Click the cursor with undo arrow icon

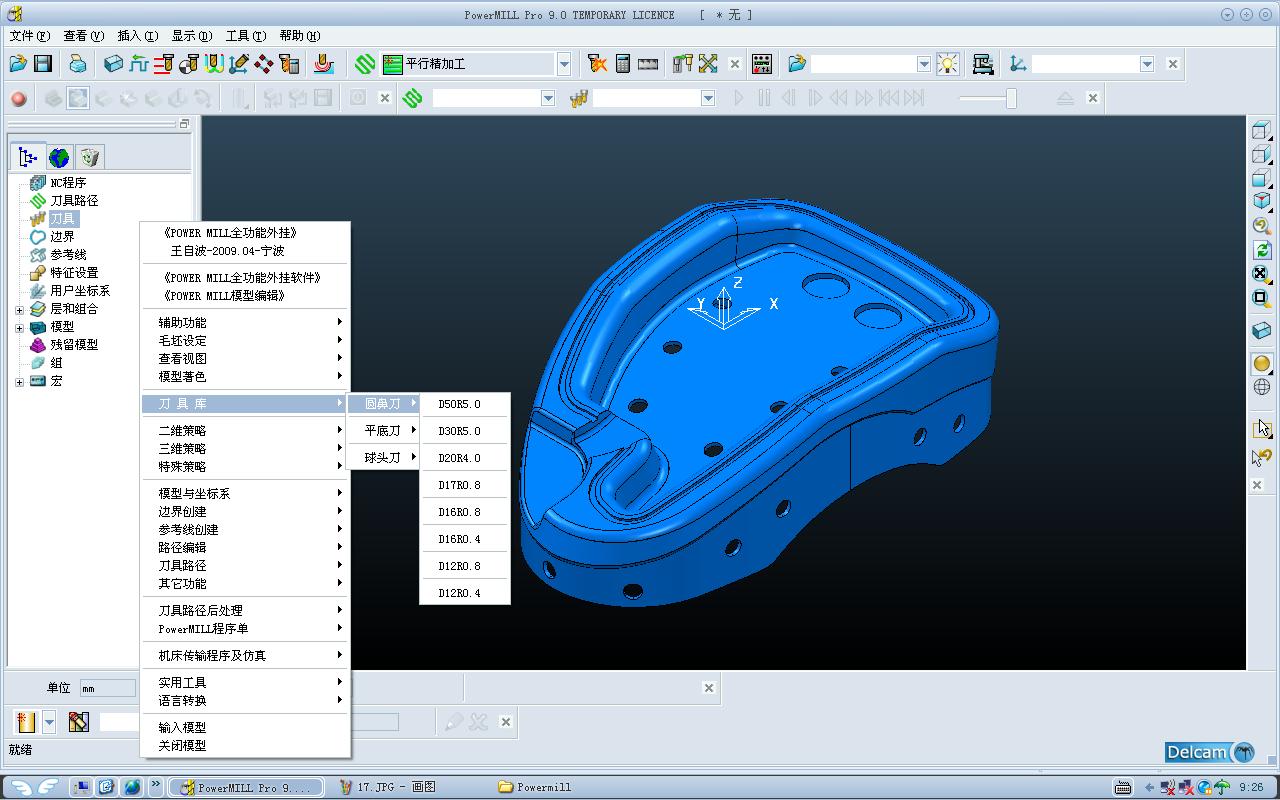(x=1261, y=458)
